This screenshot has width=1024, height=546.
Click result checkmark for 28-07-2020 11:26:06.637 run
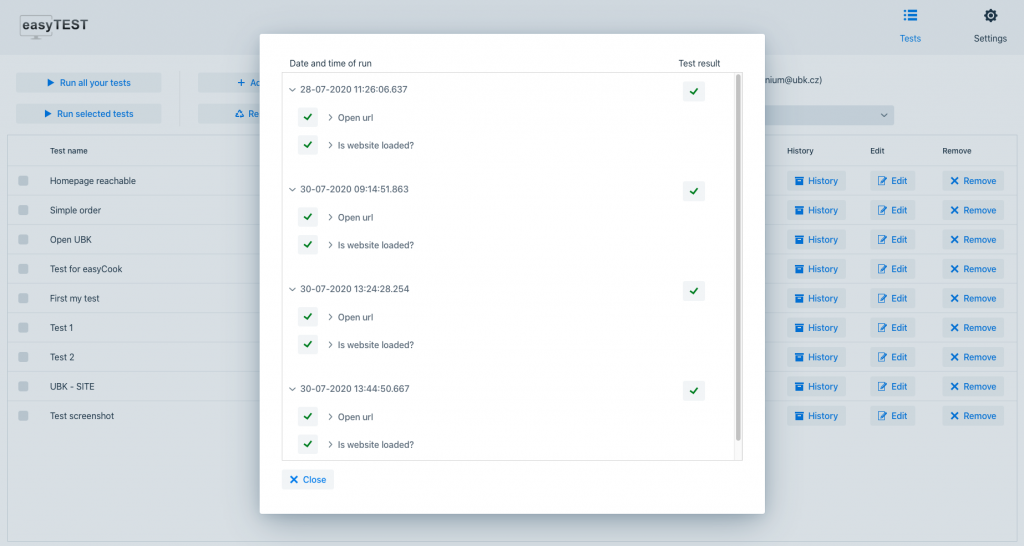pyautogui.click(x=694, y=91)
